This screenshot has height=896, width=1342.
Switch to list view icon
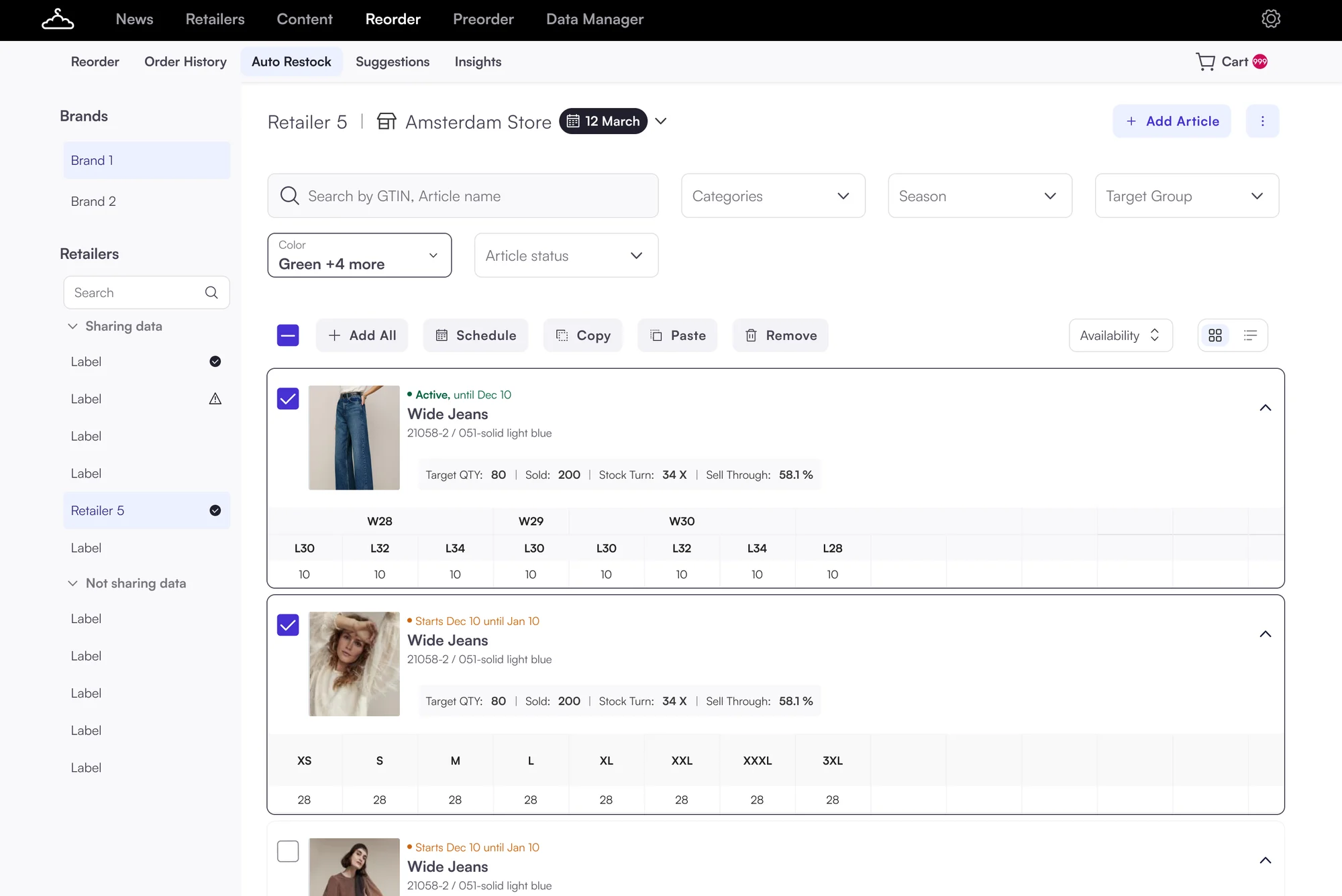pyautogui.click(x=1250, y=335)
